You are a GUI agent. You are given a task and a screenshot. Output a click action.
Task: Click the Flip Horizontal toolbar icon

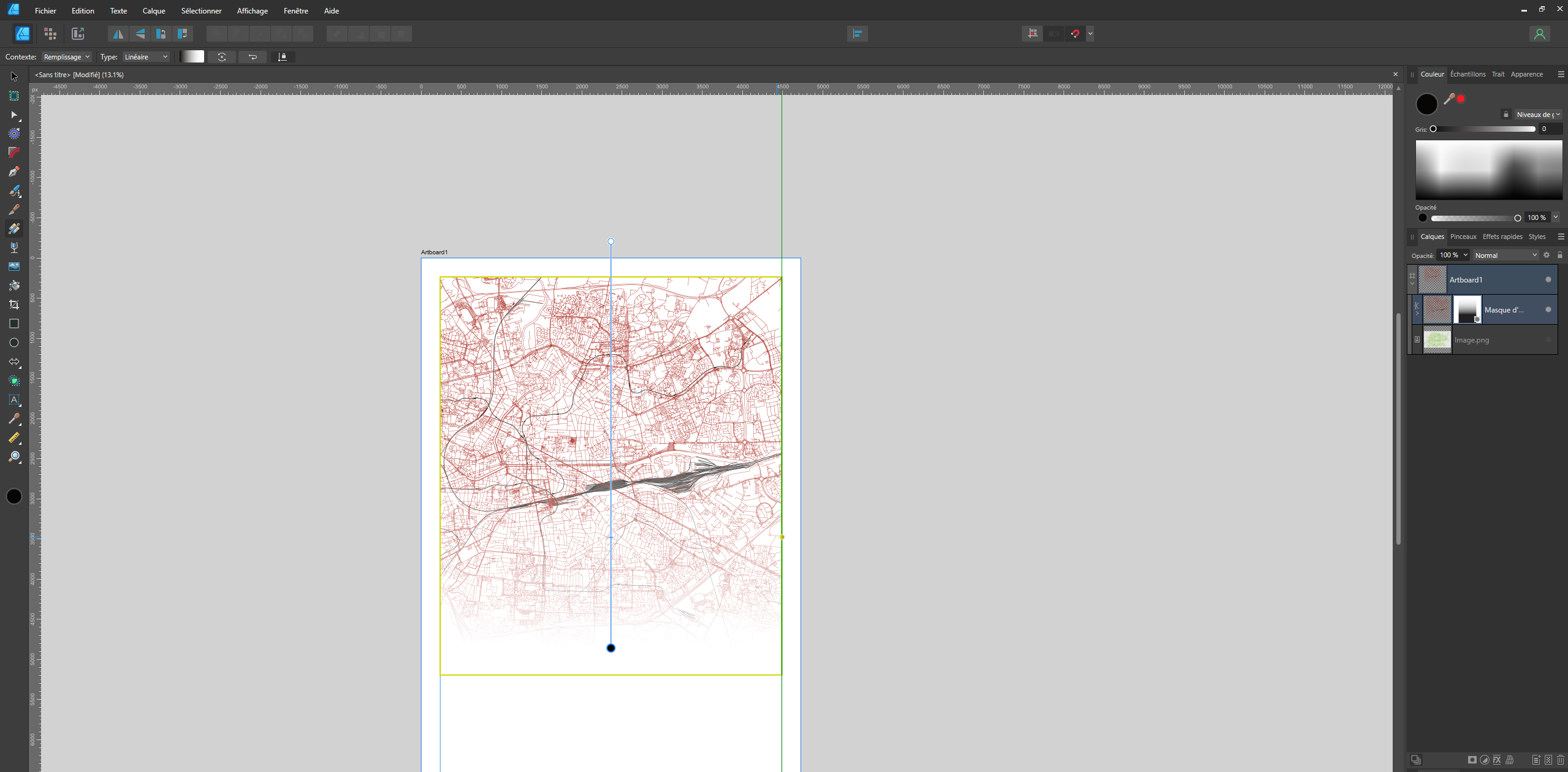click(x=118, y=34)
